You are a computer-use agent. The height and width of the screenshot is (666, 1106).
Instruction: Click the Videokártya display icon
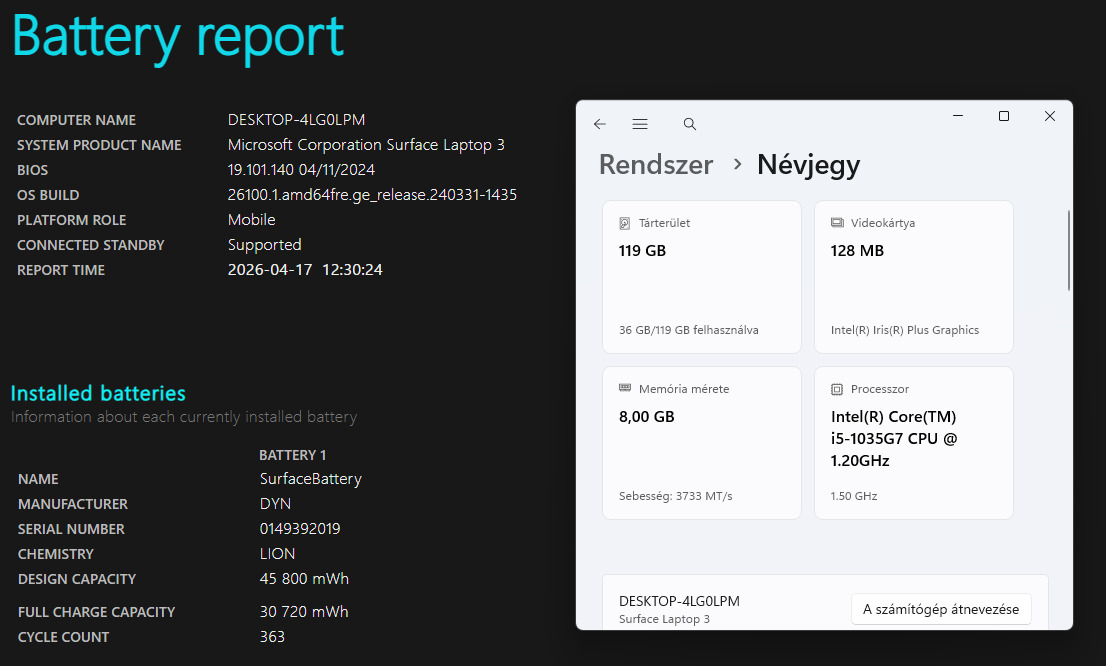click(837, 223)
